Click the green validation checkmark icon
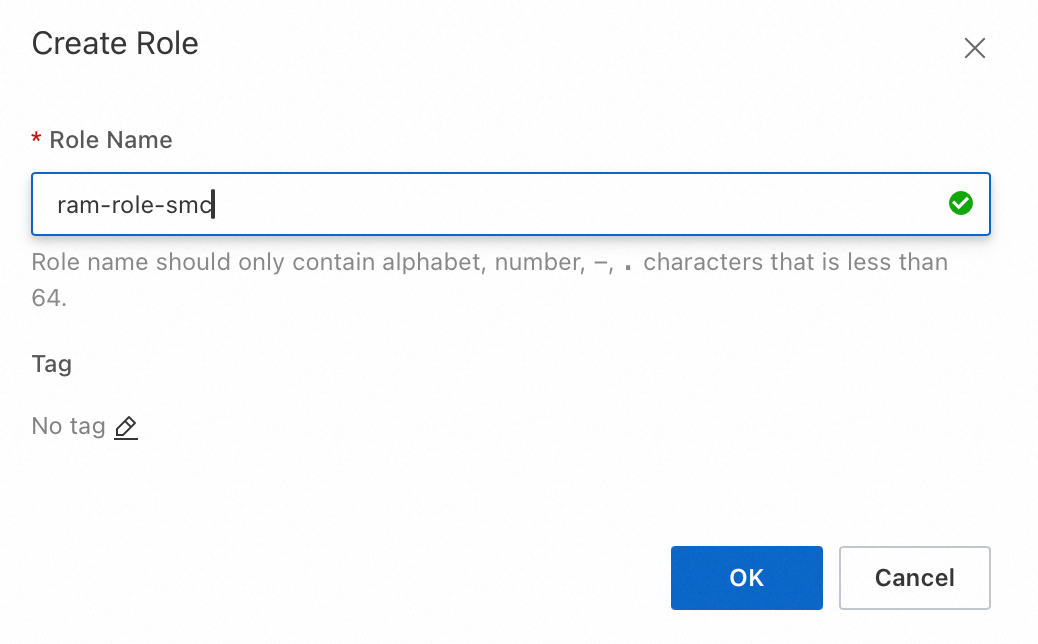 coord(960,204)
